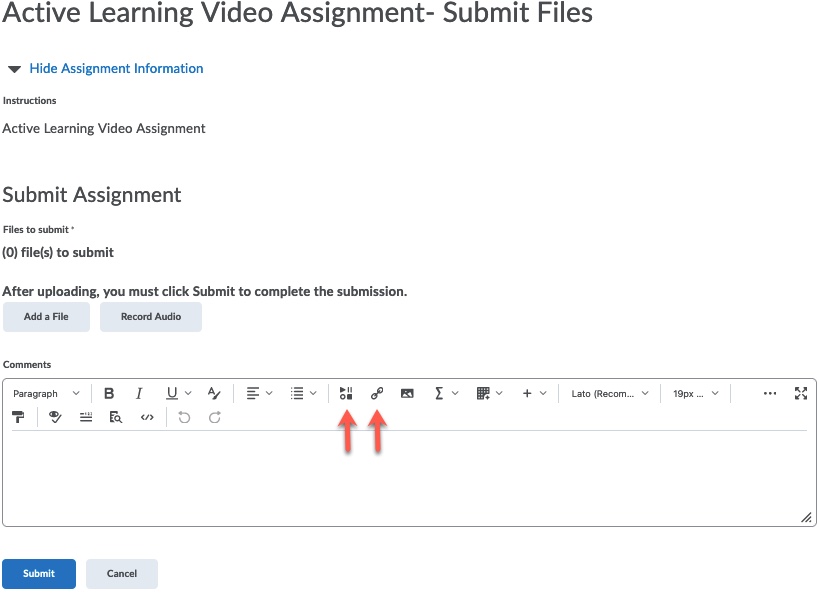
Task: Switch the editor to fullscreen mode
Action: (800, 394)
